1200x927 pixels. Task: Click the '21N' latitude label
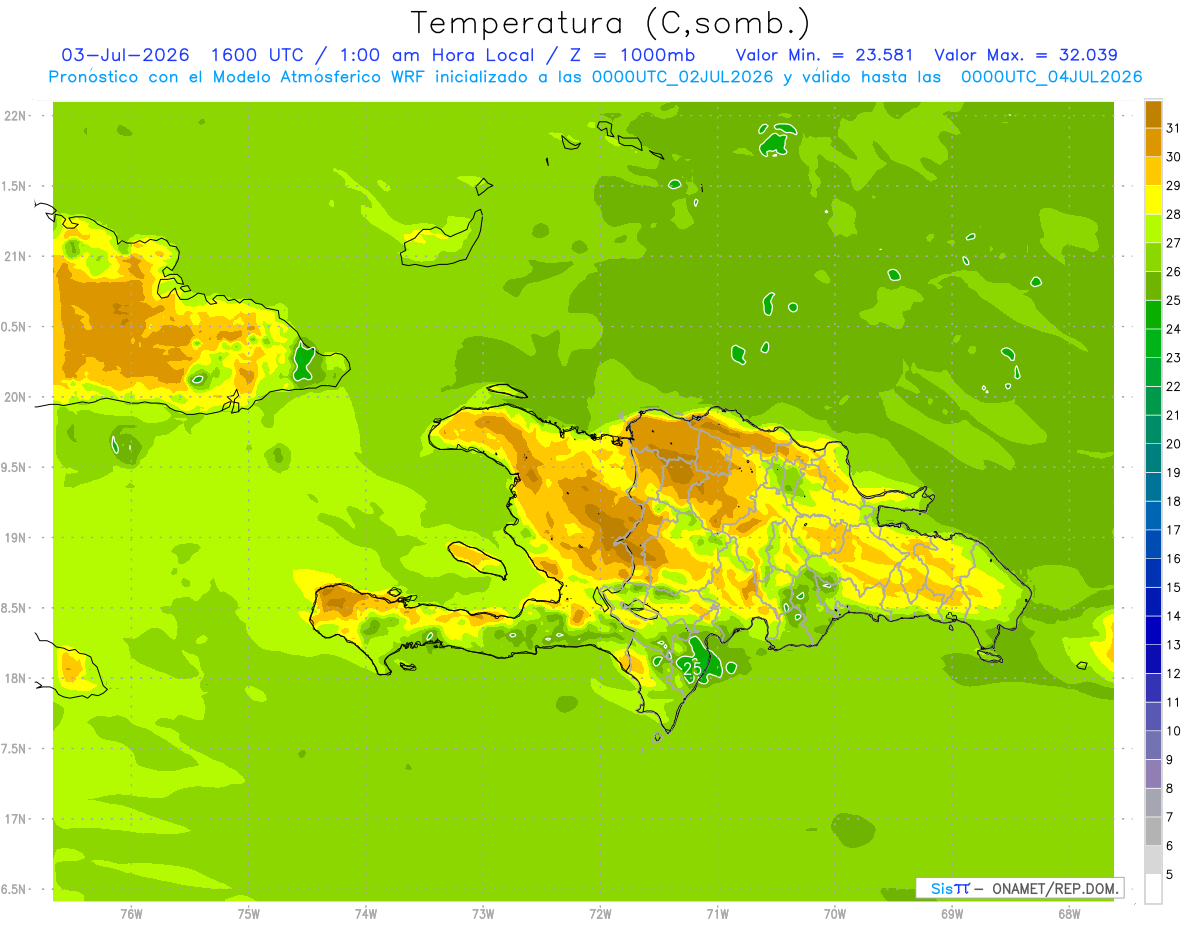coord(14,256)
